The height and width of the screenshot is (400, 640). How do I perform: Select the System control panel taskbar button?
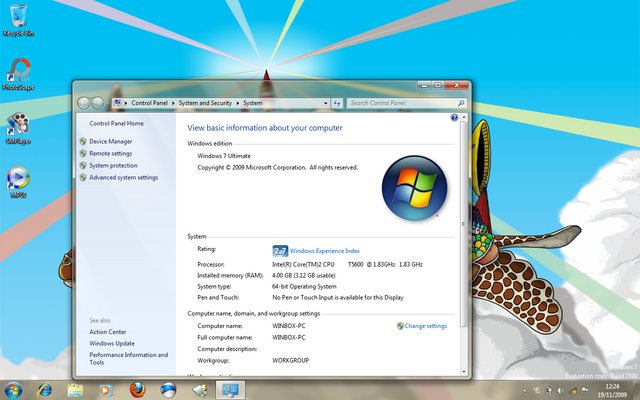point(230,390)
